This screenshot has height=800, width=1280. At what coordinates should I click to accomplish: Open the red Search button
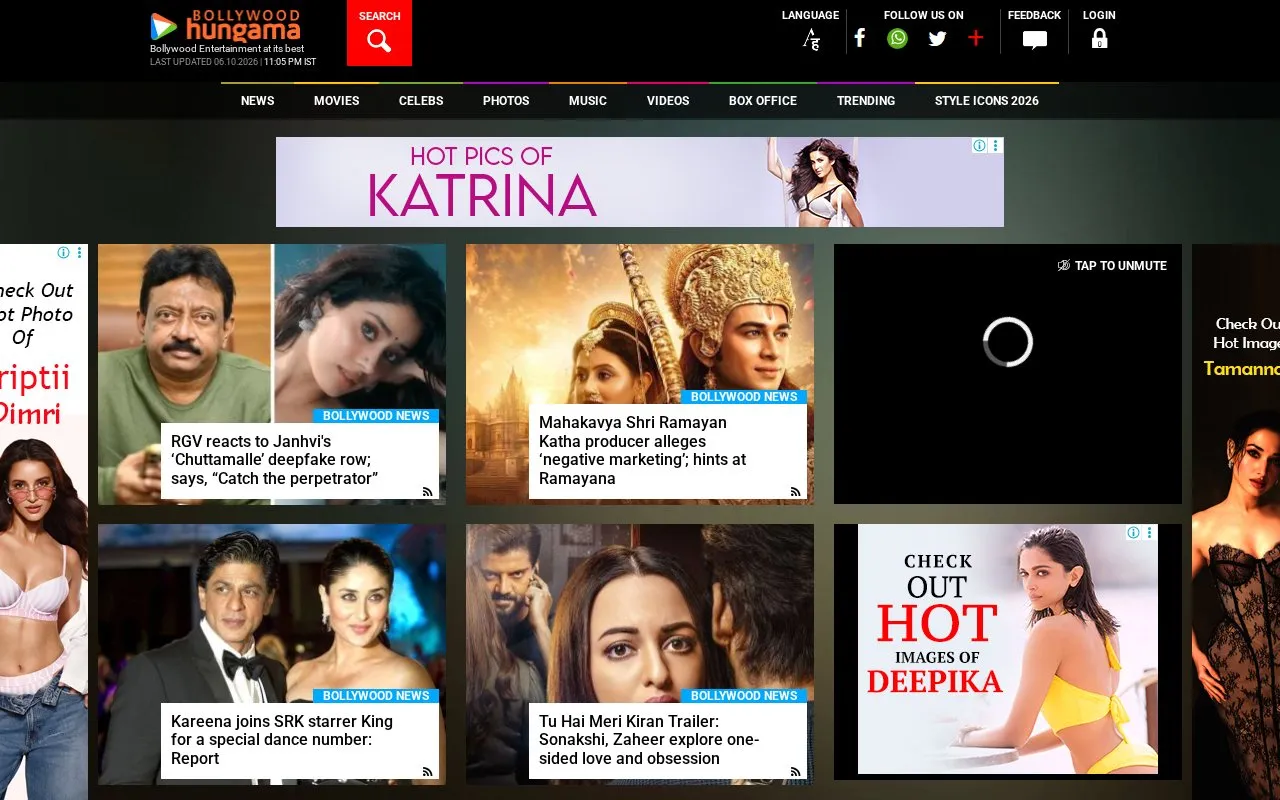pyautogui.click(x=379, y=33)
